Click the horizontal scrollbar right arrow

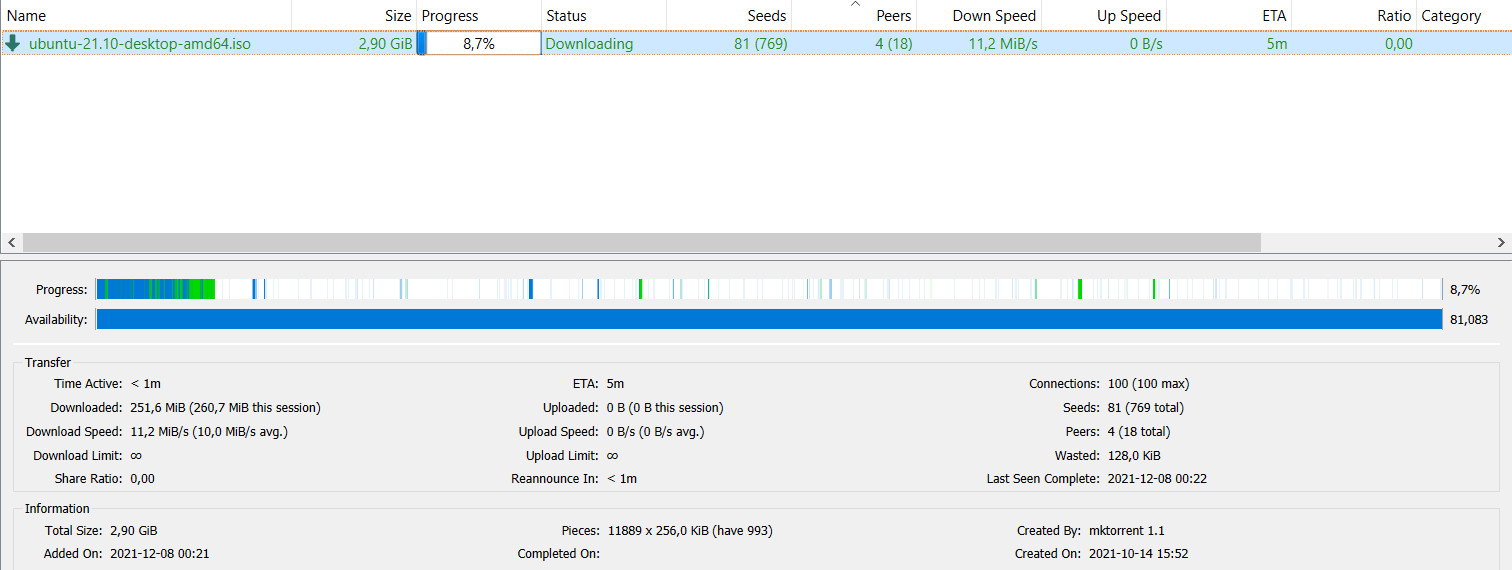(1501, 243)
